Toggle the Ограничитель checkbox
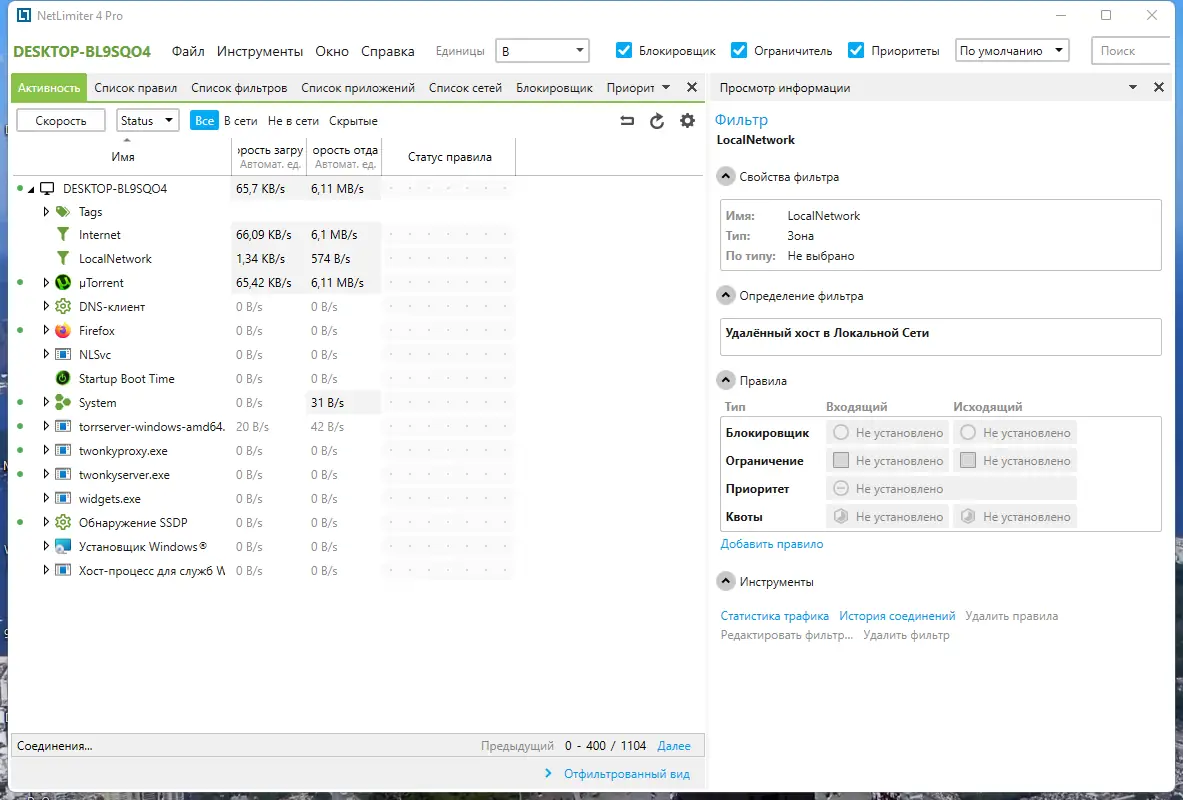Viewport: 1183px width, 800px height. tap(739, 51)
